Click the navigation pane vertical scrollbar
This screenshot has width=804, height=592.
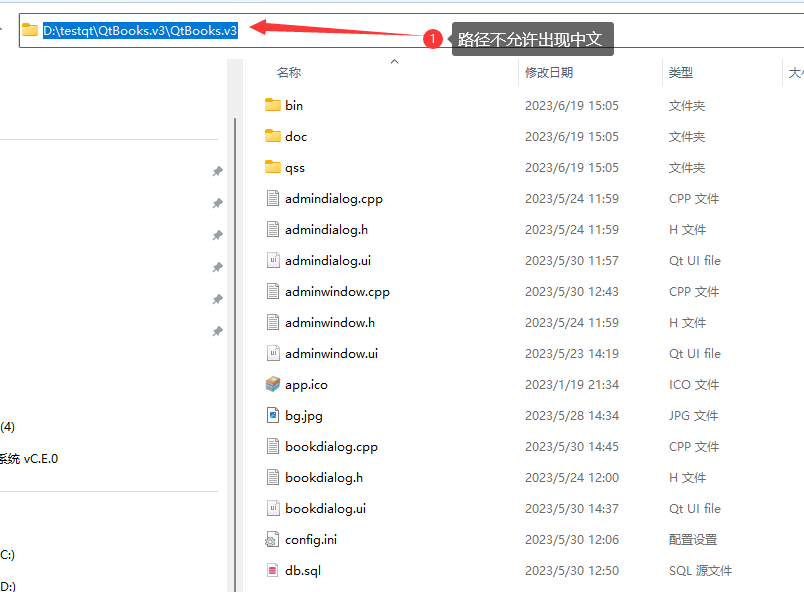click(x=235, y=354)
